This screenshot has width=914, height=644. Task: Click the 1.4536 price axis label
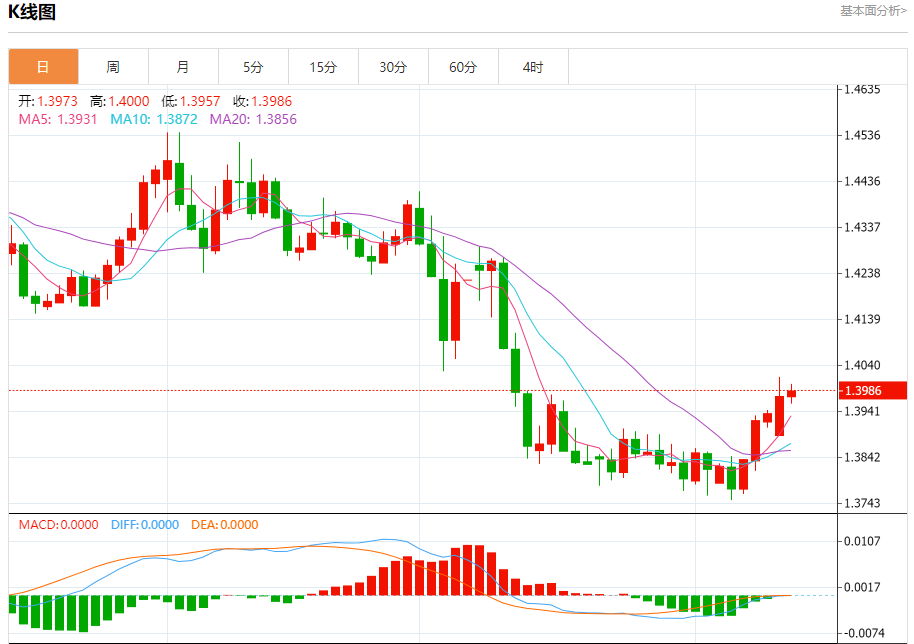pos(862,135)
